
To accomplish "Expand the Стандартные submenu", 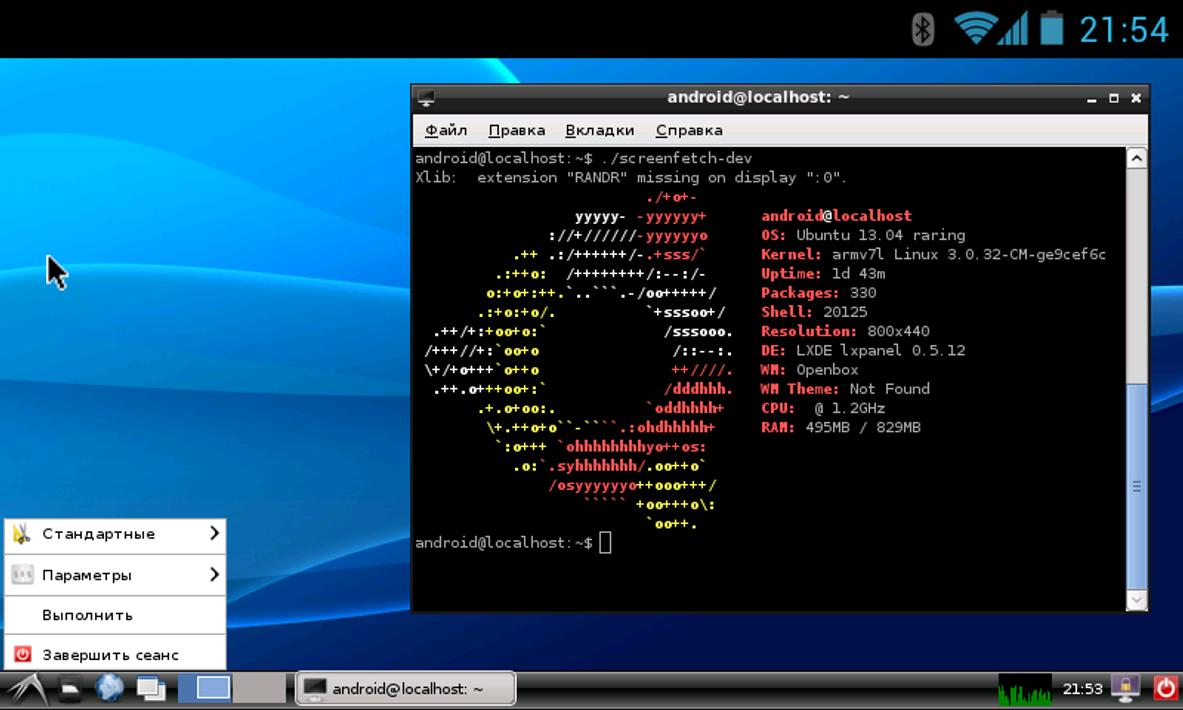I will tap(115, 534).
